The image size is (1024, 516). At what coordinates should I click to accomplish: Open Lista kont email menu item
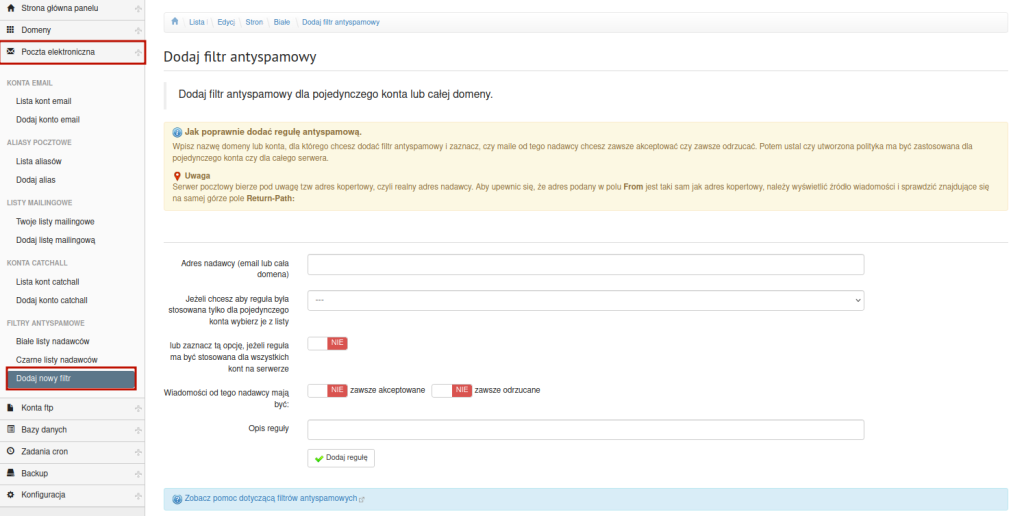(x=43, y=101)
